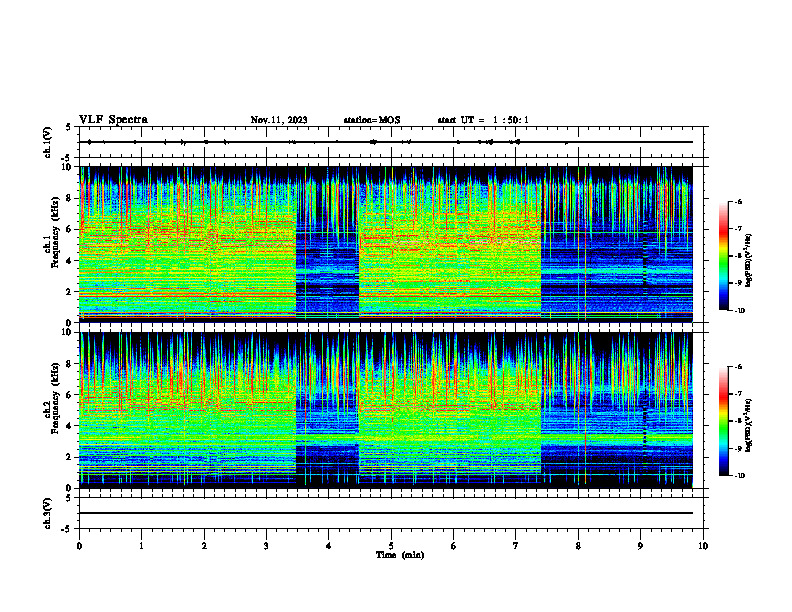Click the "Time (min)" axis label
792x612 pixels.
[x=400, y=555]
